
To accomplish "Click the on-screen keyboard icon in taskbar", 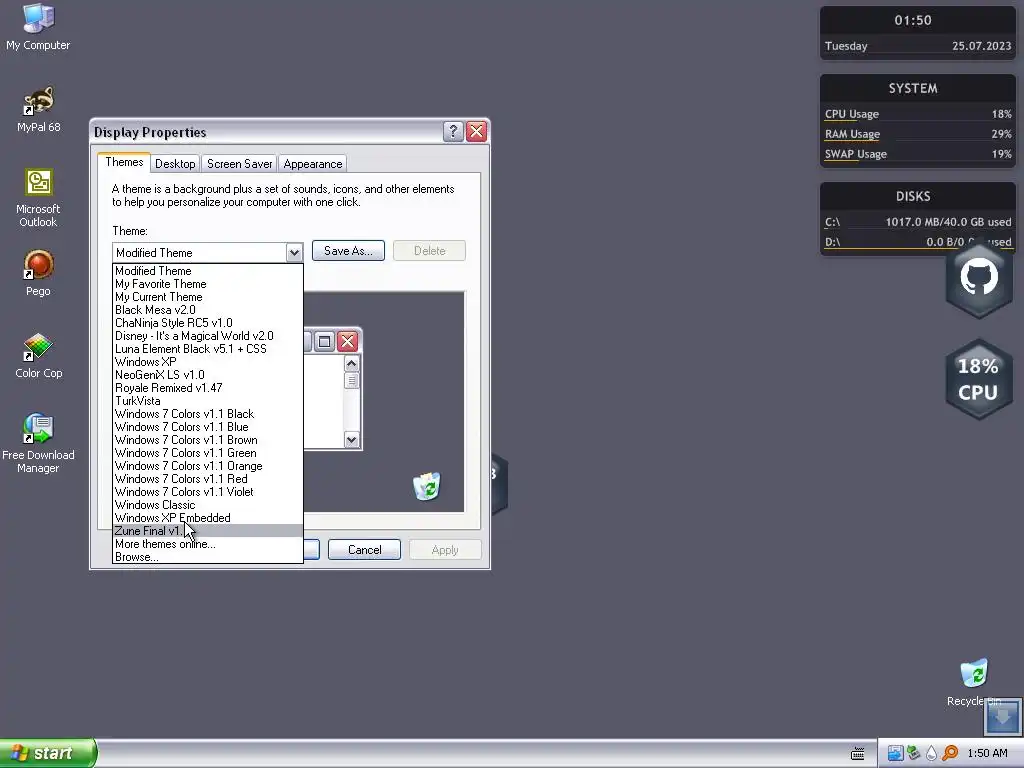I will (857, 753).
